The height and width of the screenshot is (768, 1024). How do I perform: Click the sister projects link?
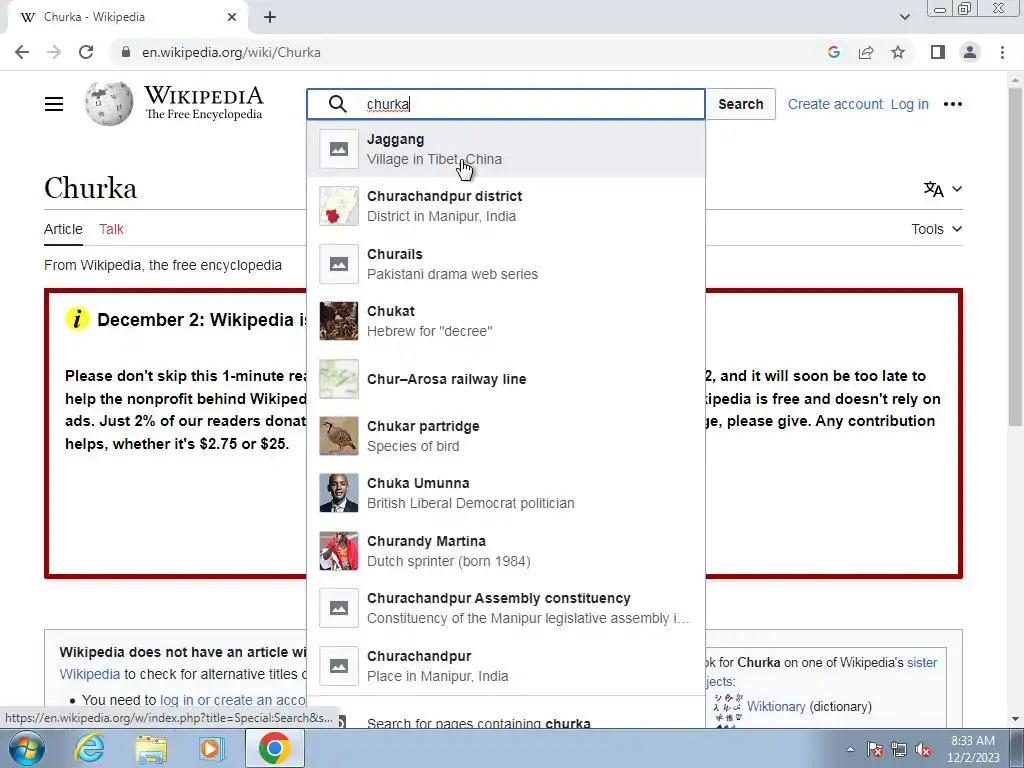click(x=921, y=662)
